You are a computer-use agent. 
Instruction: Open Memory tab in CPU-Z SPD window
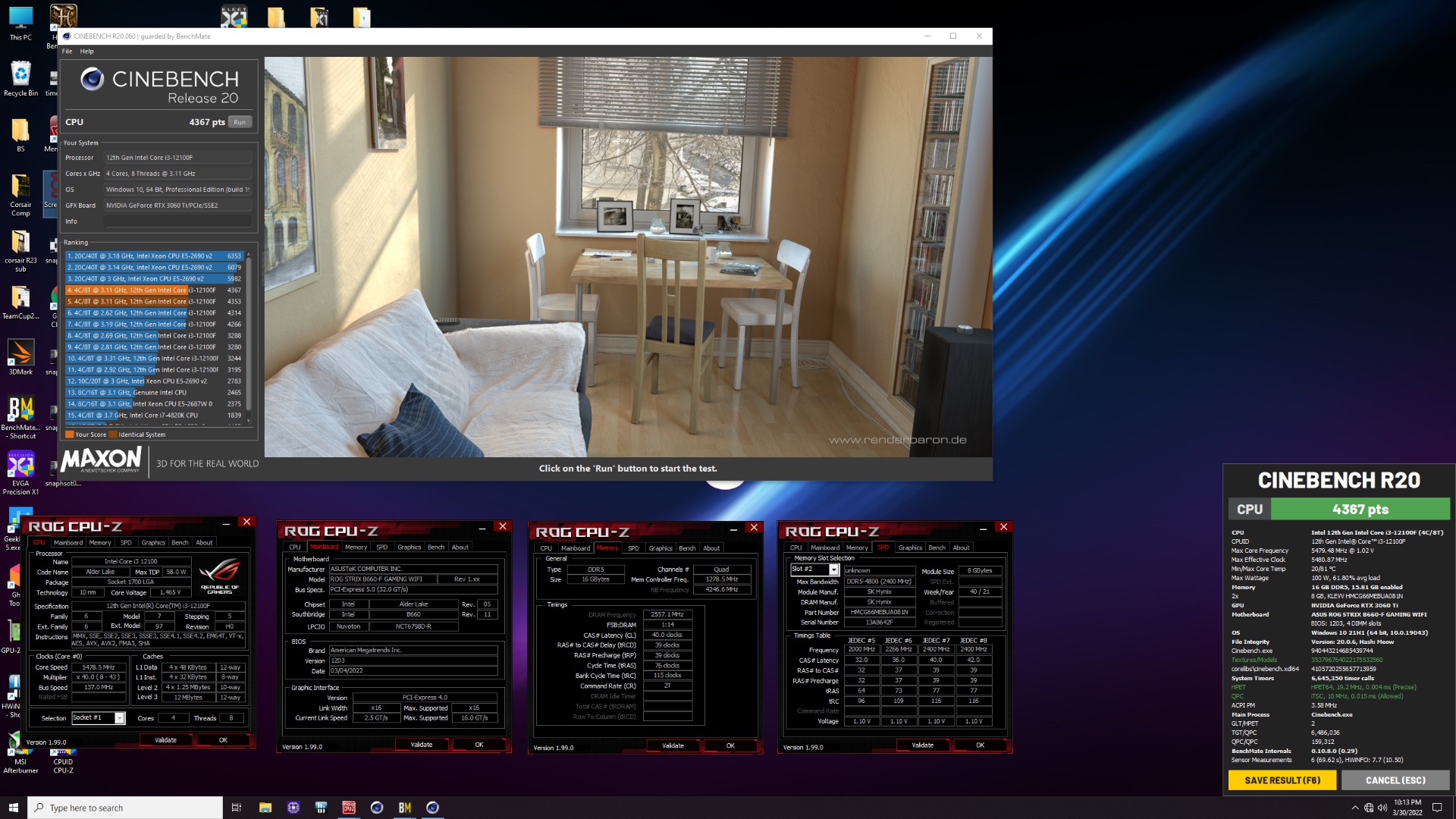(857, 548)
